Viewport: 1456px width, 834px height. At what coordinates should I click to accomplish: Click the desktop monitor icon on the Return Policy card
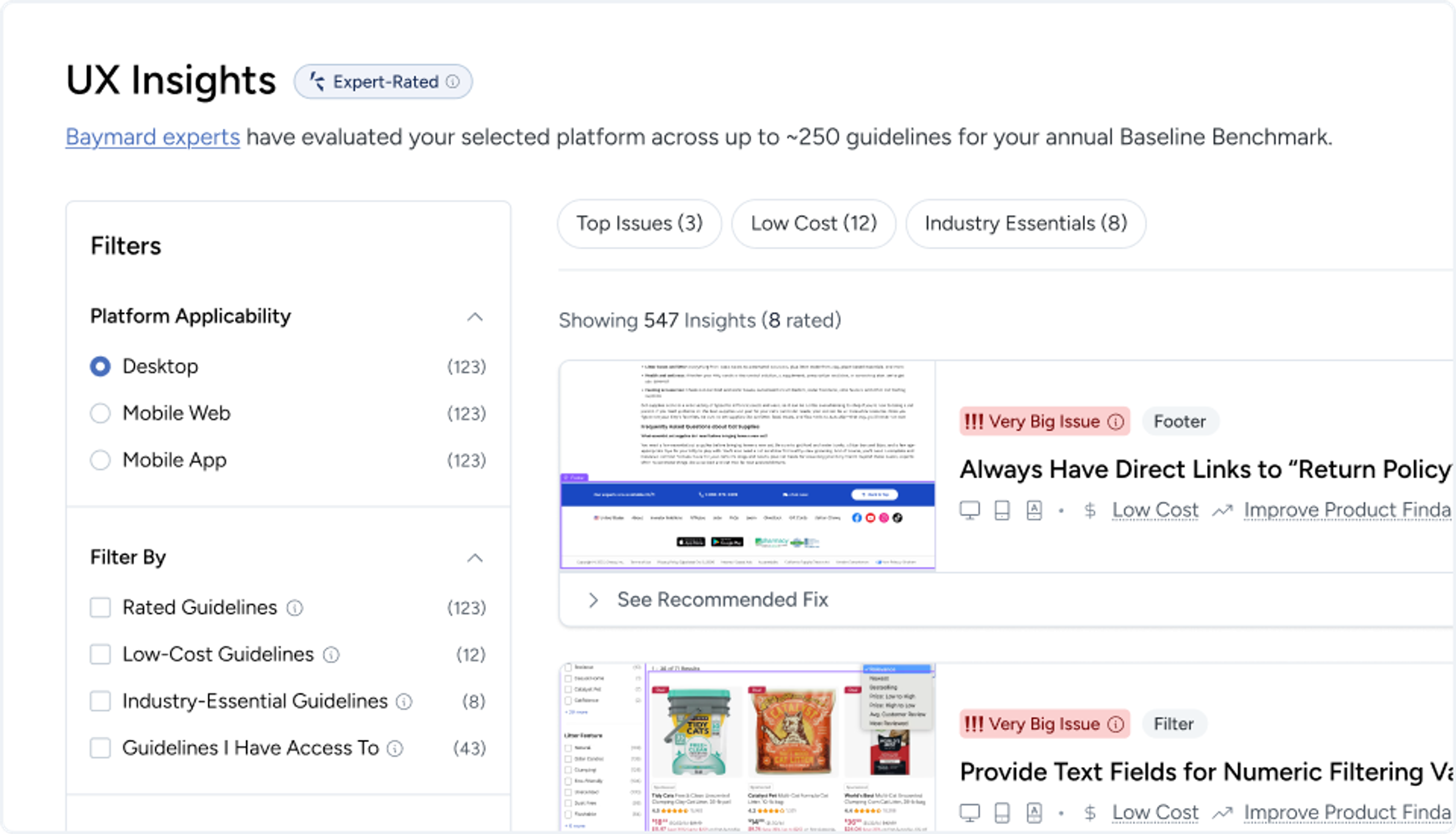pos(970,510)
